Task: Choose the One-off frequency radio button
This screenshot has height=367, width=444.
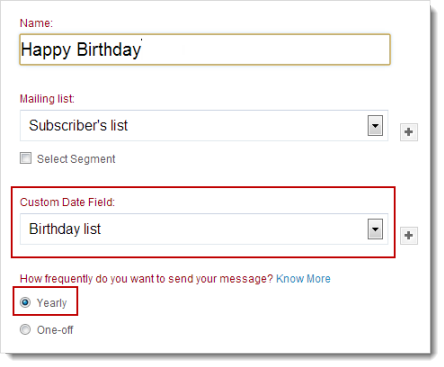Action: tap(25, 330)
